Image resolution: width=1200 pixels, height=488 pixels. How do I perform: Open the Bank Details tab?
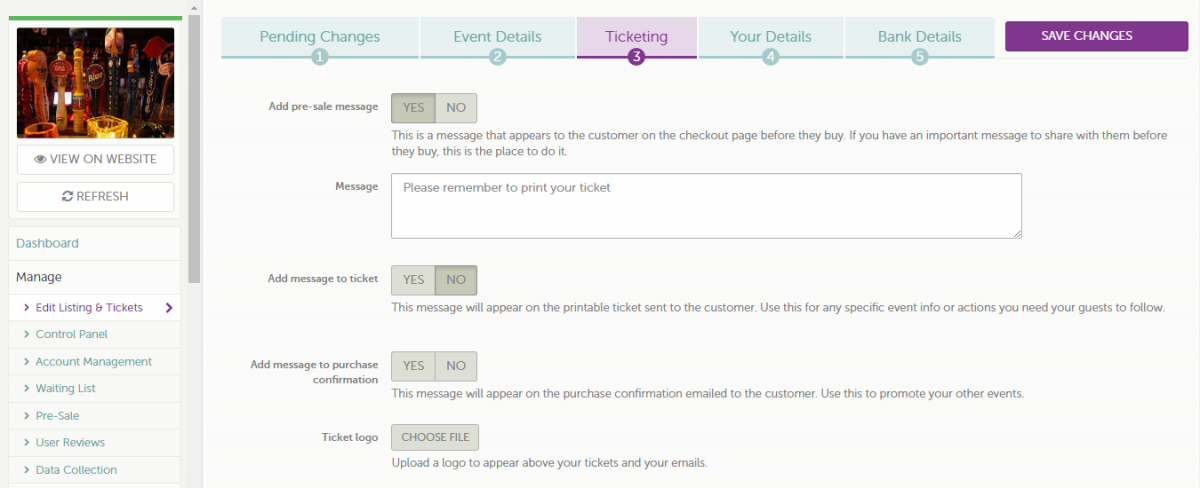click(920, 37)
